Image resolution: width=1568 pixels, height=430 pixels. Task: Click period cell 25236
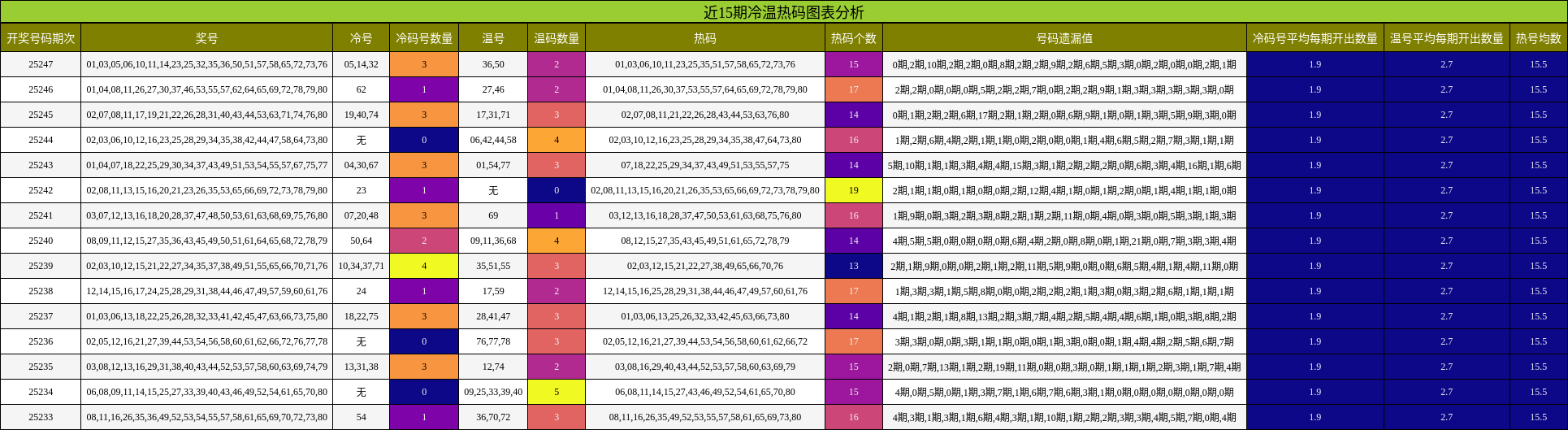click(x=41, y=341)
